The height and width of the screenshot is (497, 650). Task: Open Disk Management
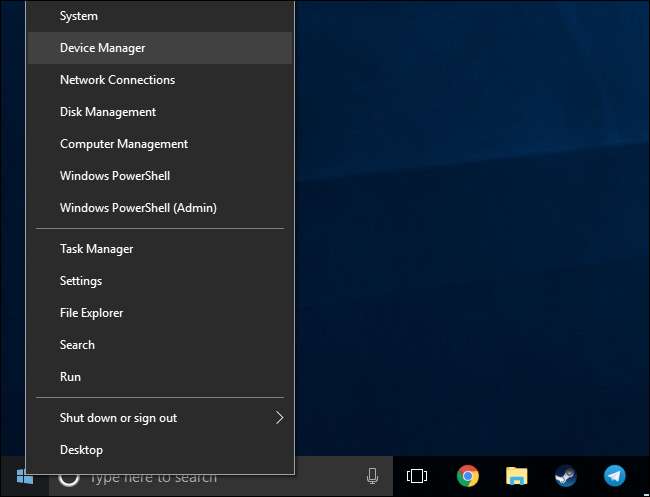point(108,112)
